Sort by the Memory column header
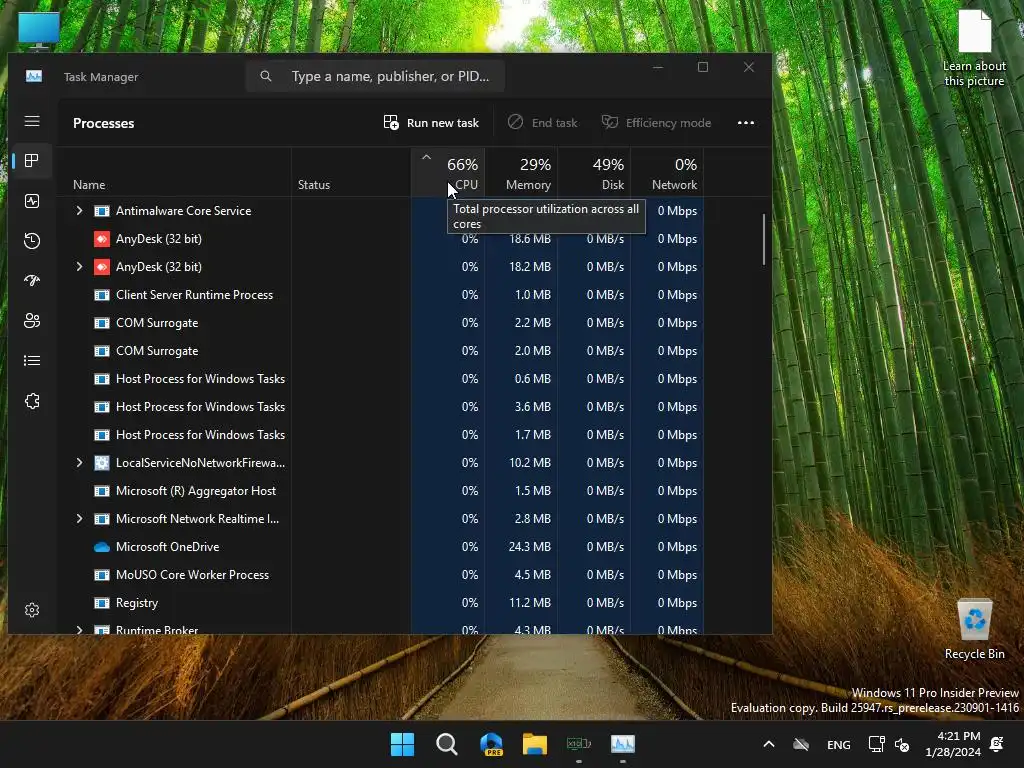The width and height of the screenshot is (1024, 768). [x=521, y=172]
